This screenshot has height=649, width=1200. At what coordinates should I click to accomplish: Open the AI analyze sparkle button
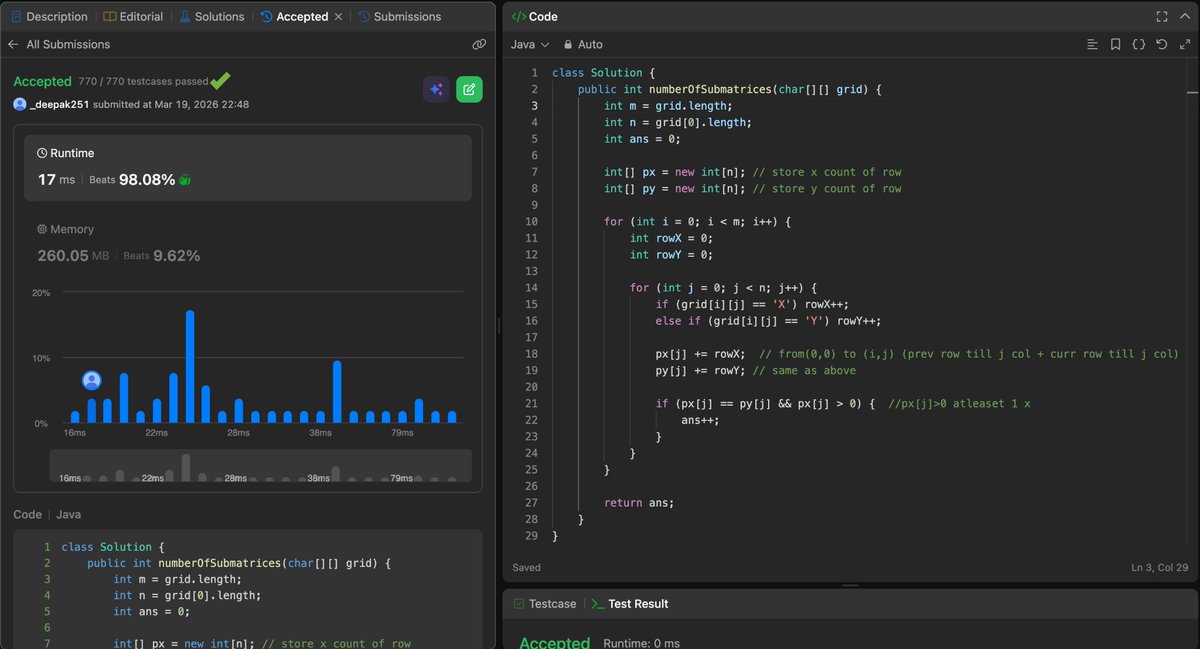coord(436,89)
